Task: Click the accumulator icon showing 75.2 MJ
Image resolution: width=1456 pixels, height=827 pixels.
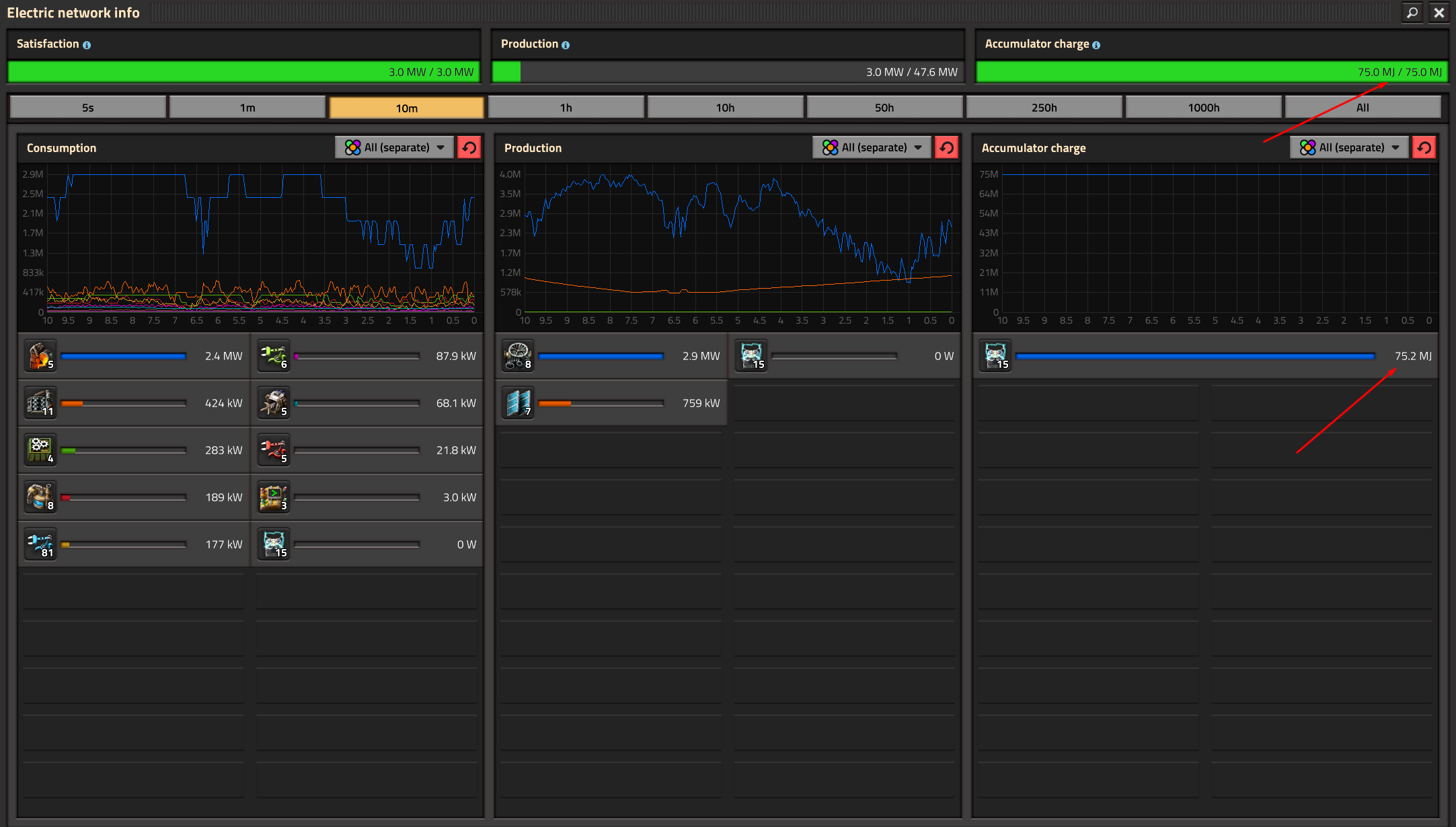Action: point(995,356)
